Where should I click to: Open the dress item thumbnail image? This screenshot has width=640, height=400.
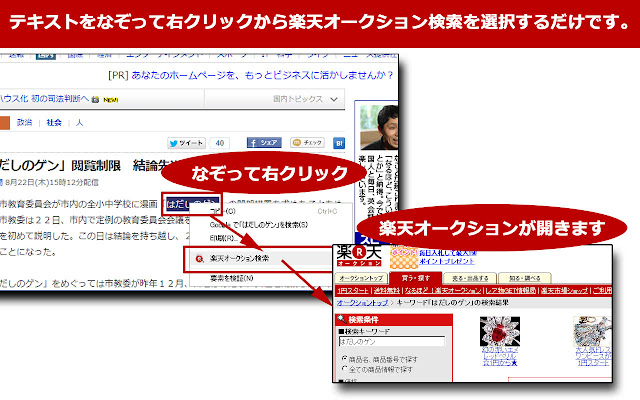click(592, 331)
